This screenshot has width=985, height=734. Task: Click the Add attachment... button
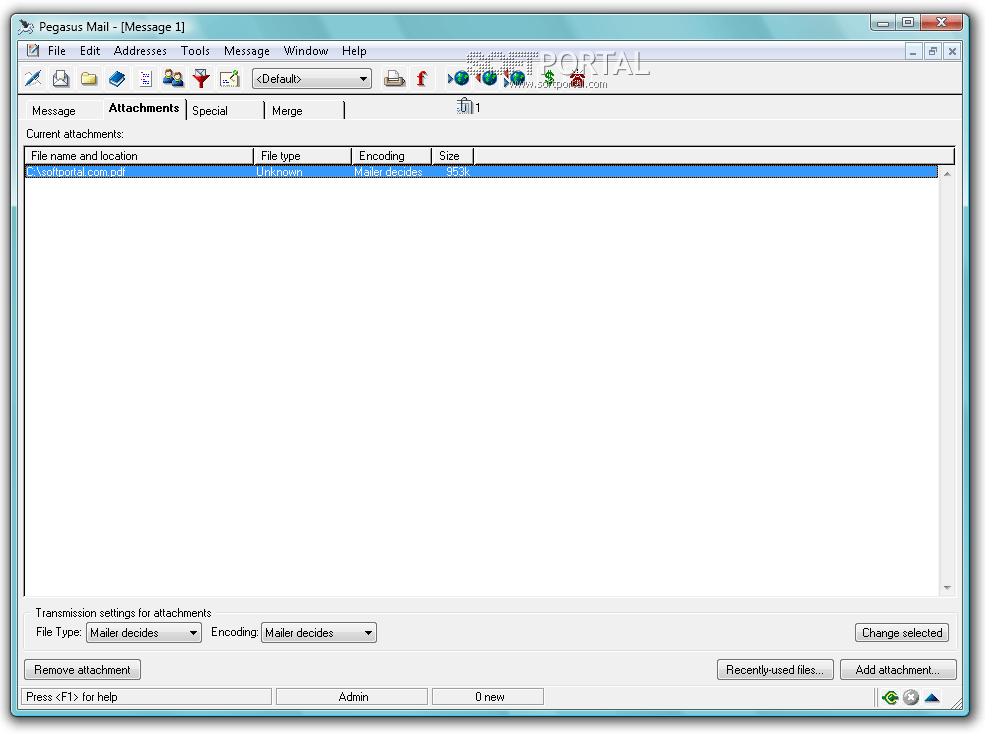coord(898,670)
